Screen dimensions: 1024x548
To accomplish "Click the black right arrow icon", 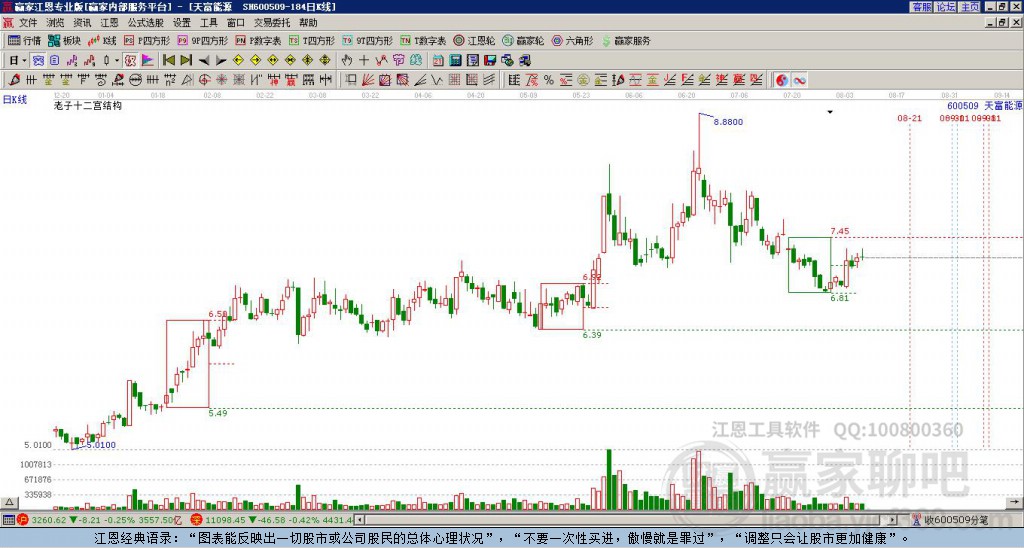I will coord(221,61).
